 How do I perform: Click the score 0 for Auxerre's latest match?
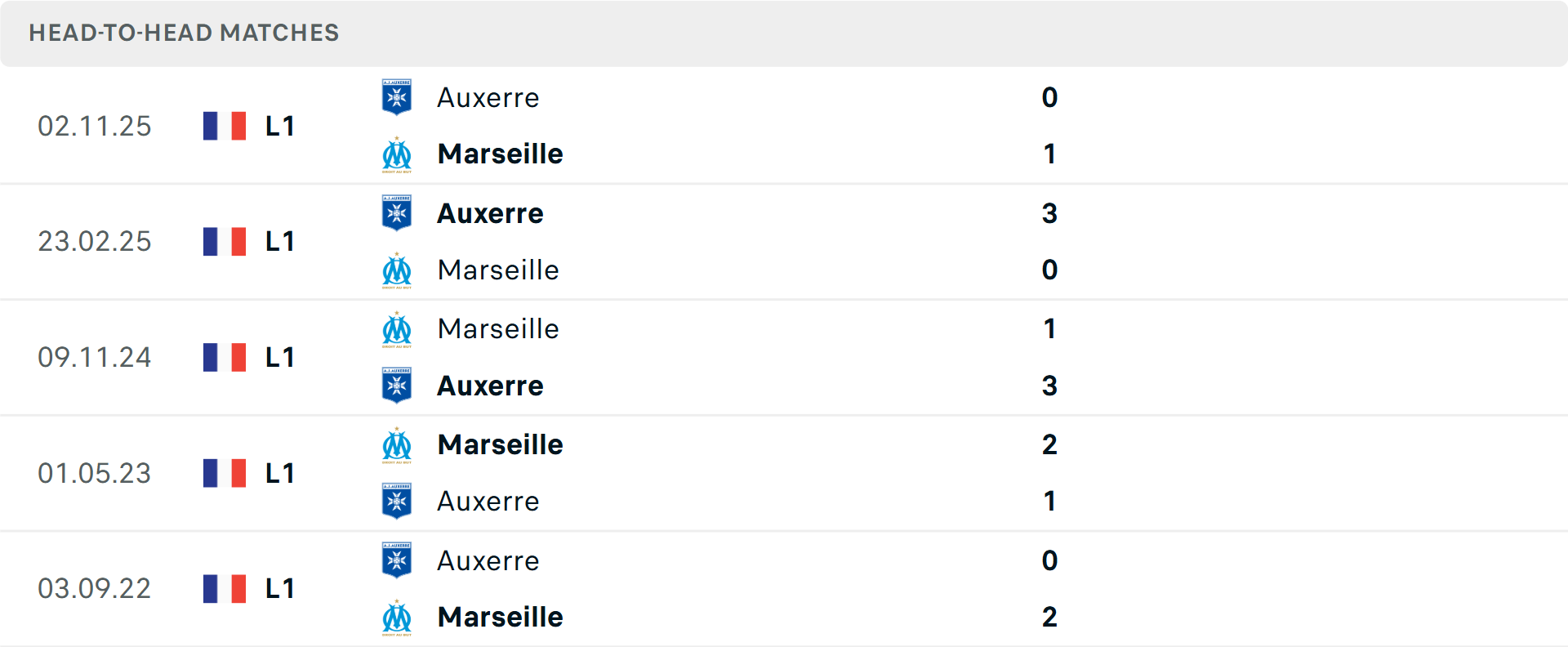tap(1049, 97)
